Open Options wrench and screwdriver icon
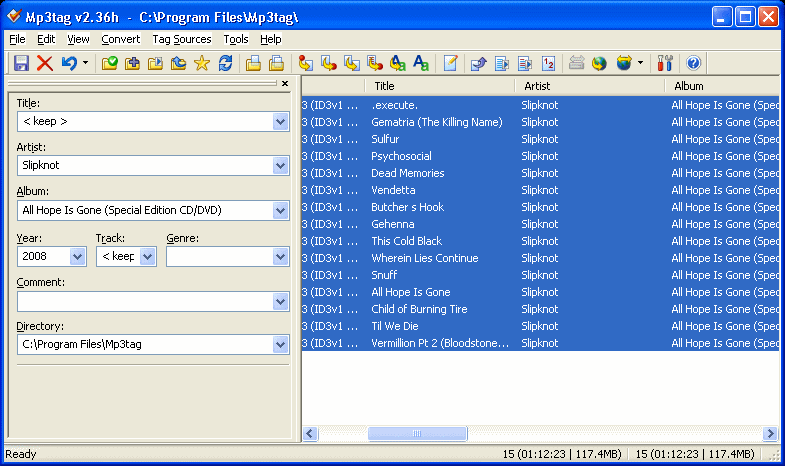Viewport: 785px width, 466px height. [665, 63]
